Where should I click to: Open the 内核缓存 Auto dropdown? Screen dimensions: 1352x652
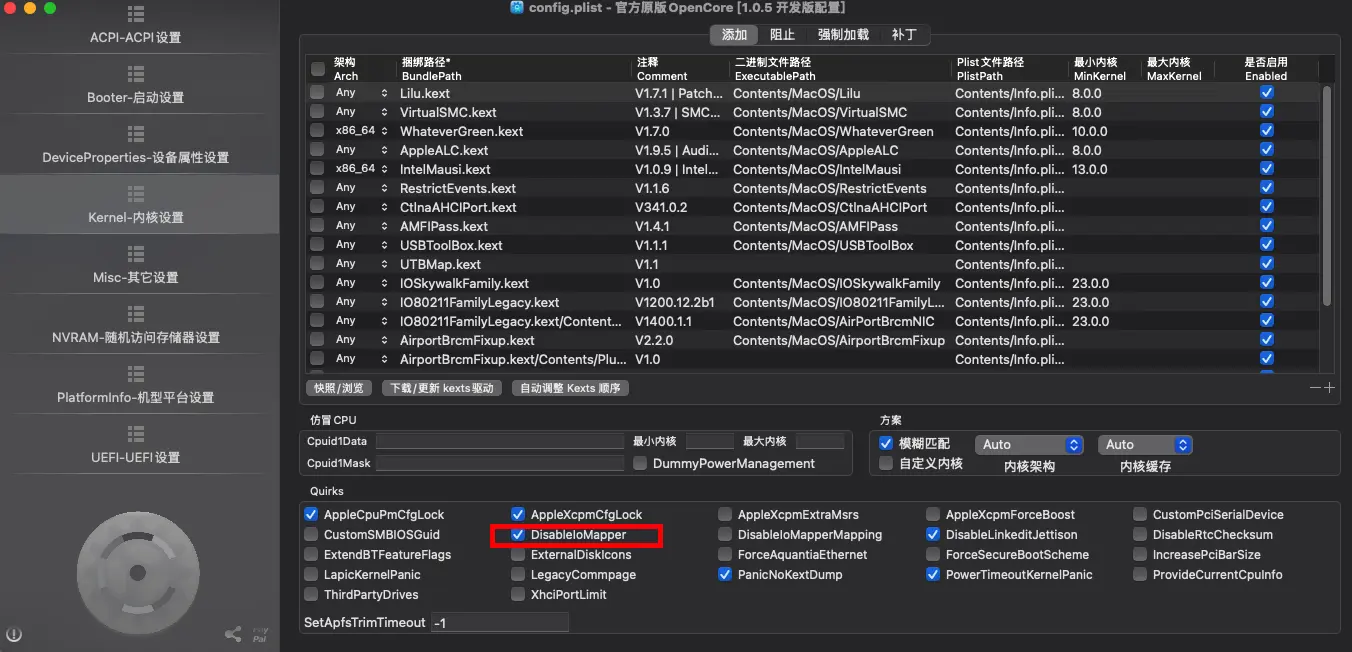tap(1145, 445)
